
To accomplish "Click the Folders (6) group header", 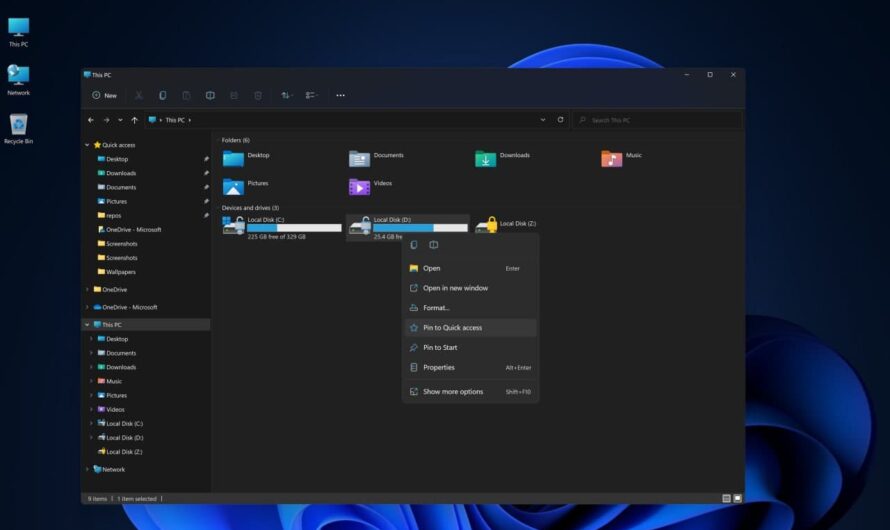I will (236, 140).
